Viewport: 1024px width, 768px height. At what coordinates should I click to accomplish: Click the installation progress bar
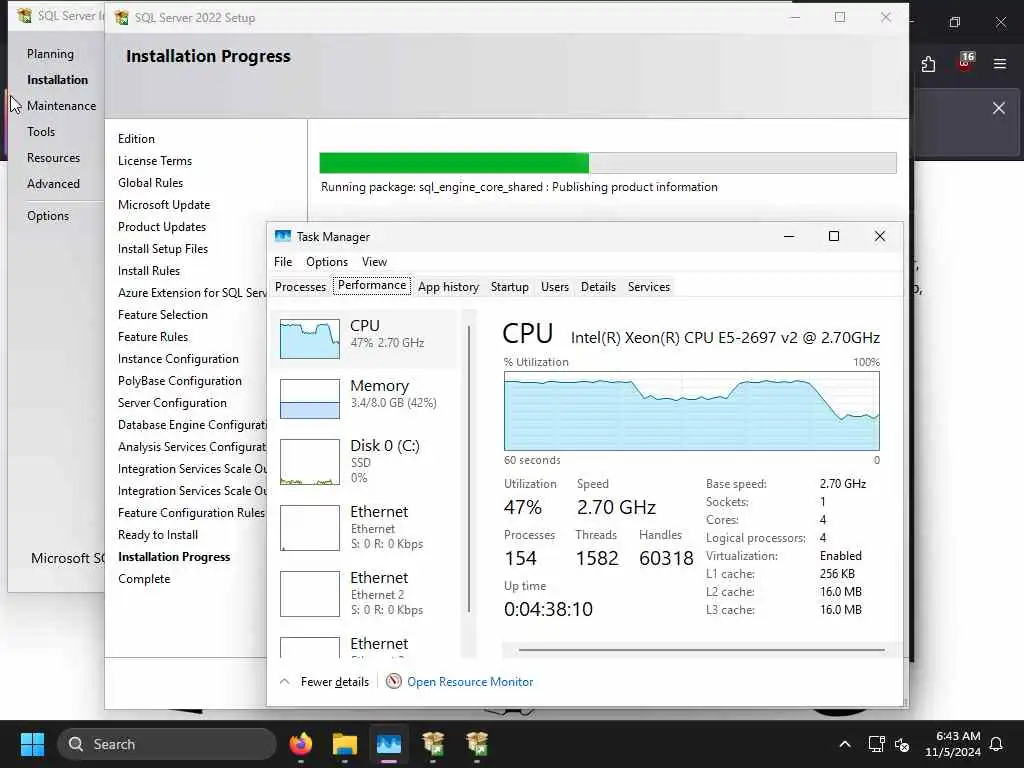pyautogui.click(x=607, y=163)
